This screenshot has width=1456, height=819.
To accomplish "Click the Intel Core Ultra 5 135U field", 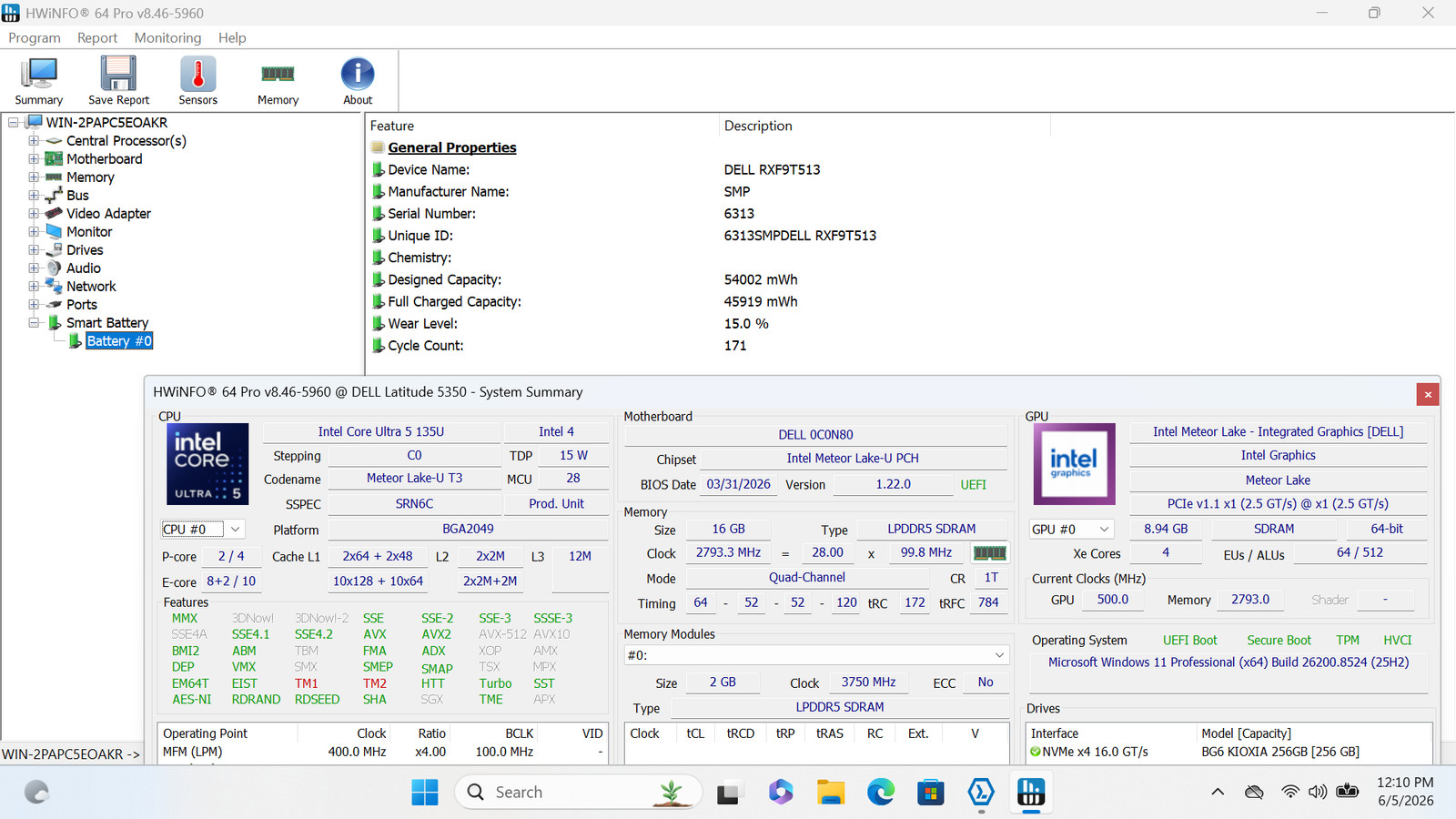I will 381,432.
